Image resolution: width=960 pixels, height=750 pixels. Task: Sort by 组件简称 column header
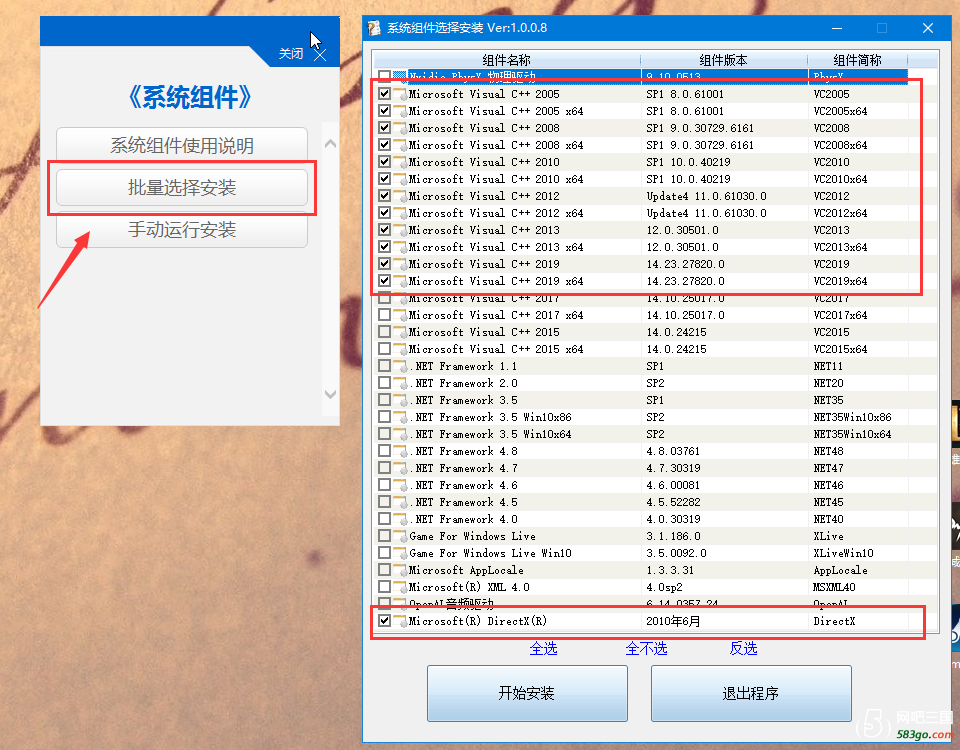click(857, 60)
